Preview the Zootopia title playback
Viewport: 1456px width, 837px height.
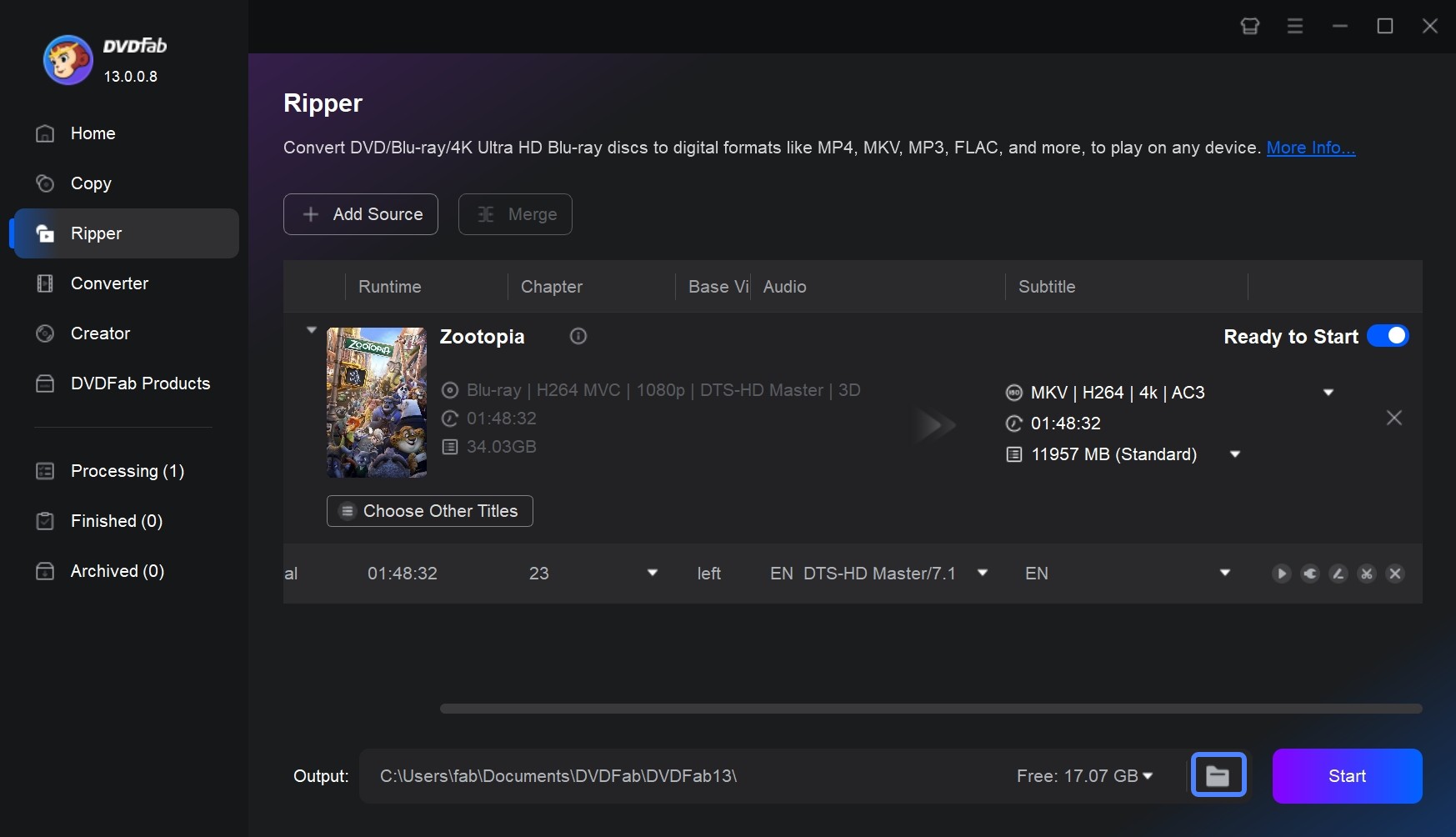point(1281,574)
